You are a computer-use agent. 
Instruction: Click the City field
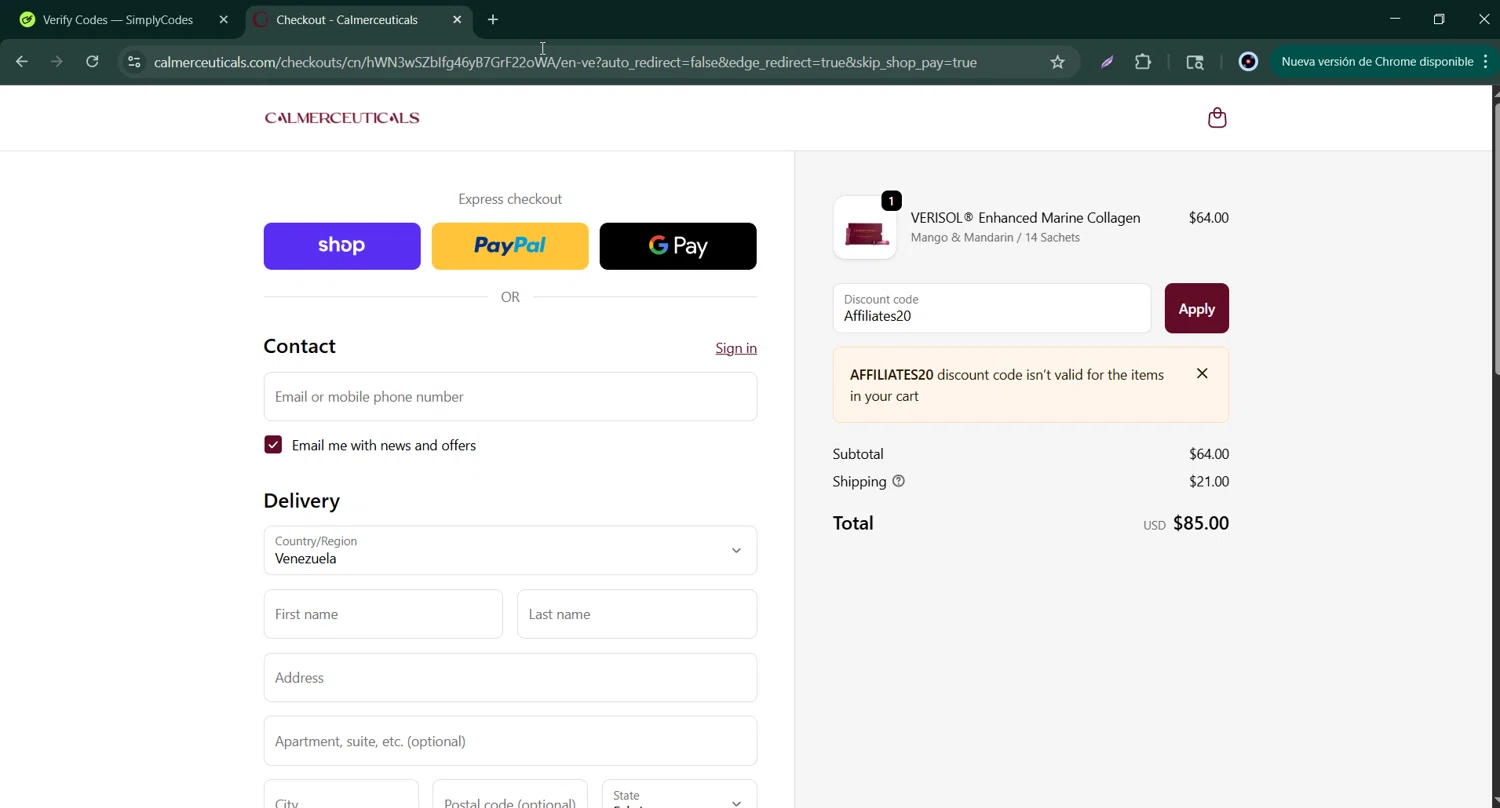tap(341, 797)
